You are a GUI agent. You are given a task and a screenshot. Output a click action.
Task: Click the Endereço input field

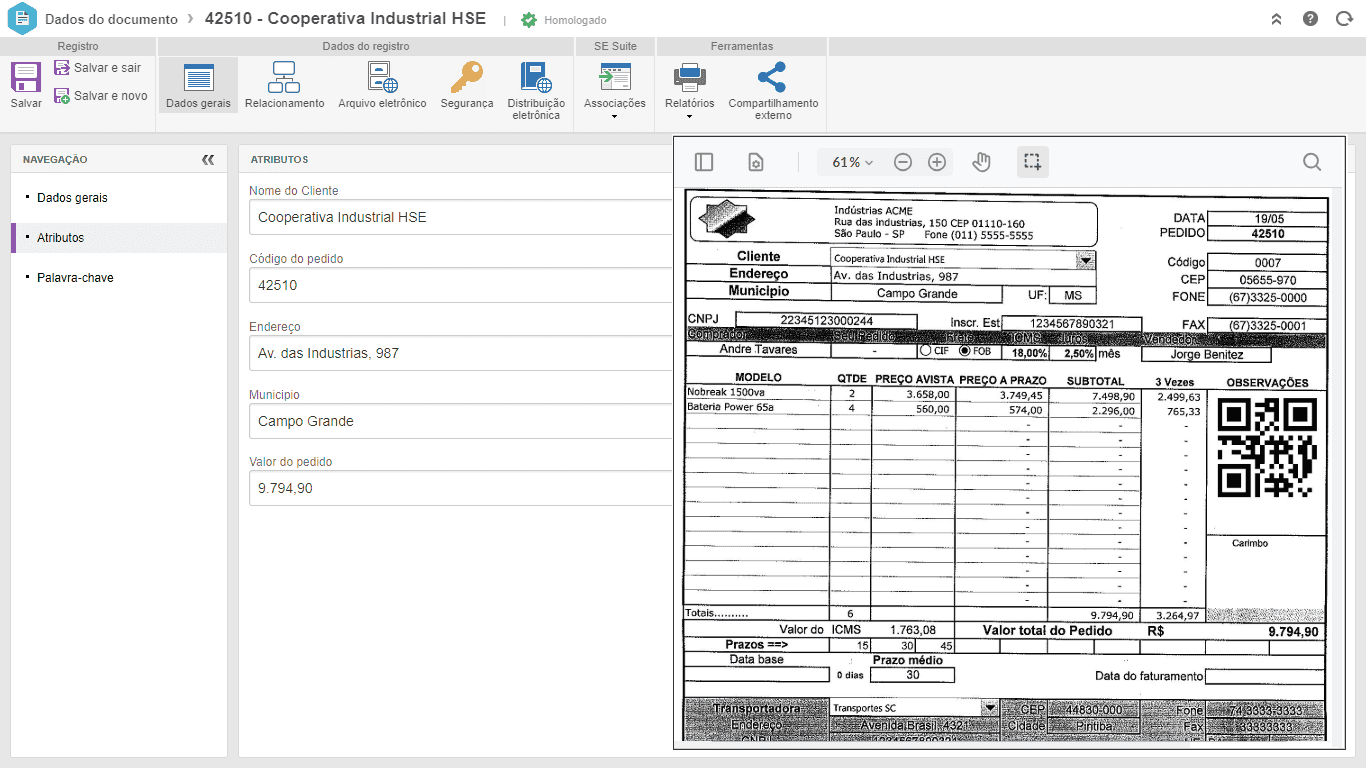pos(461,353)
